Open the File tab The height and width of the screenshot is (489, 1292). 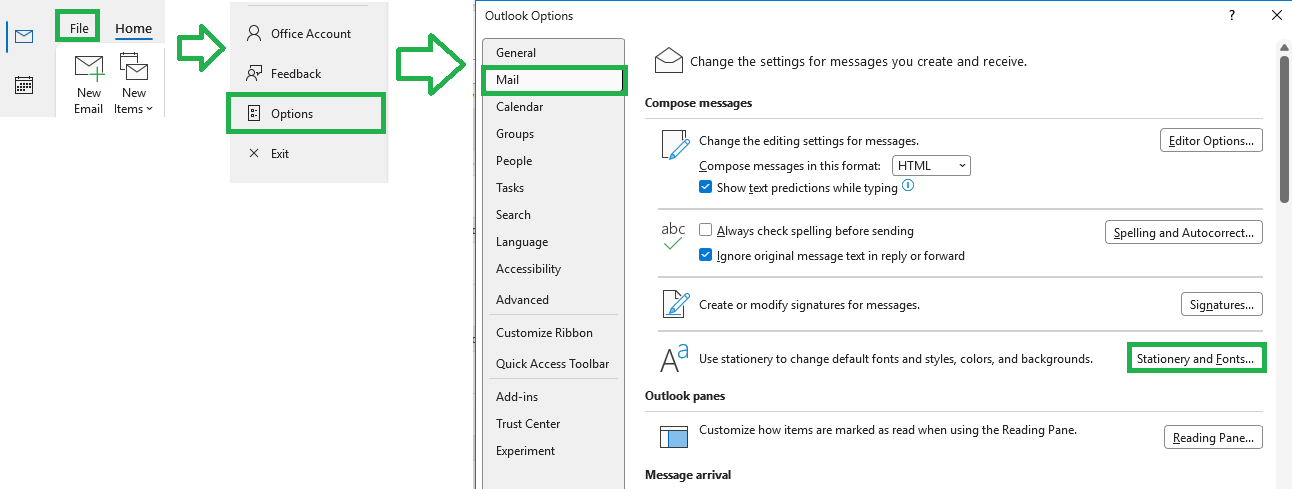coord(79,28)
